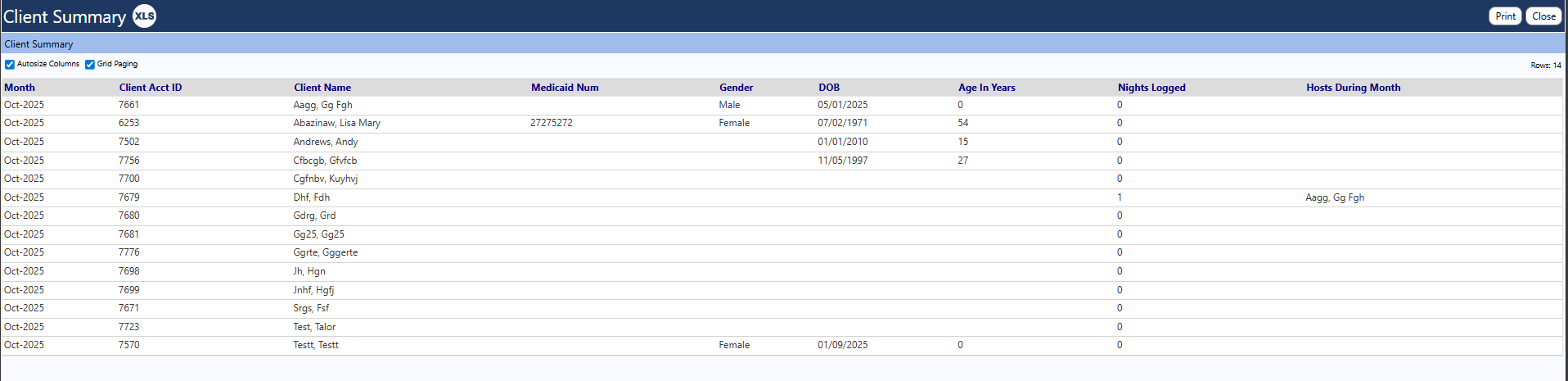Click DOB 05/01/2025

coord(843,105)
